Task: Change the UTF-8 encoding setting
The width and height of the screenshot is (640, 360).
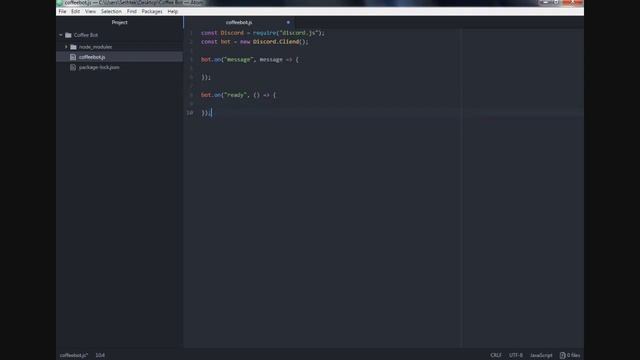Action: (516, 355)
